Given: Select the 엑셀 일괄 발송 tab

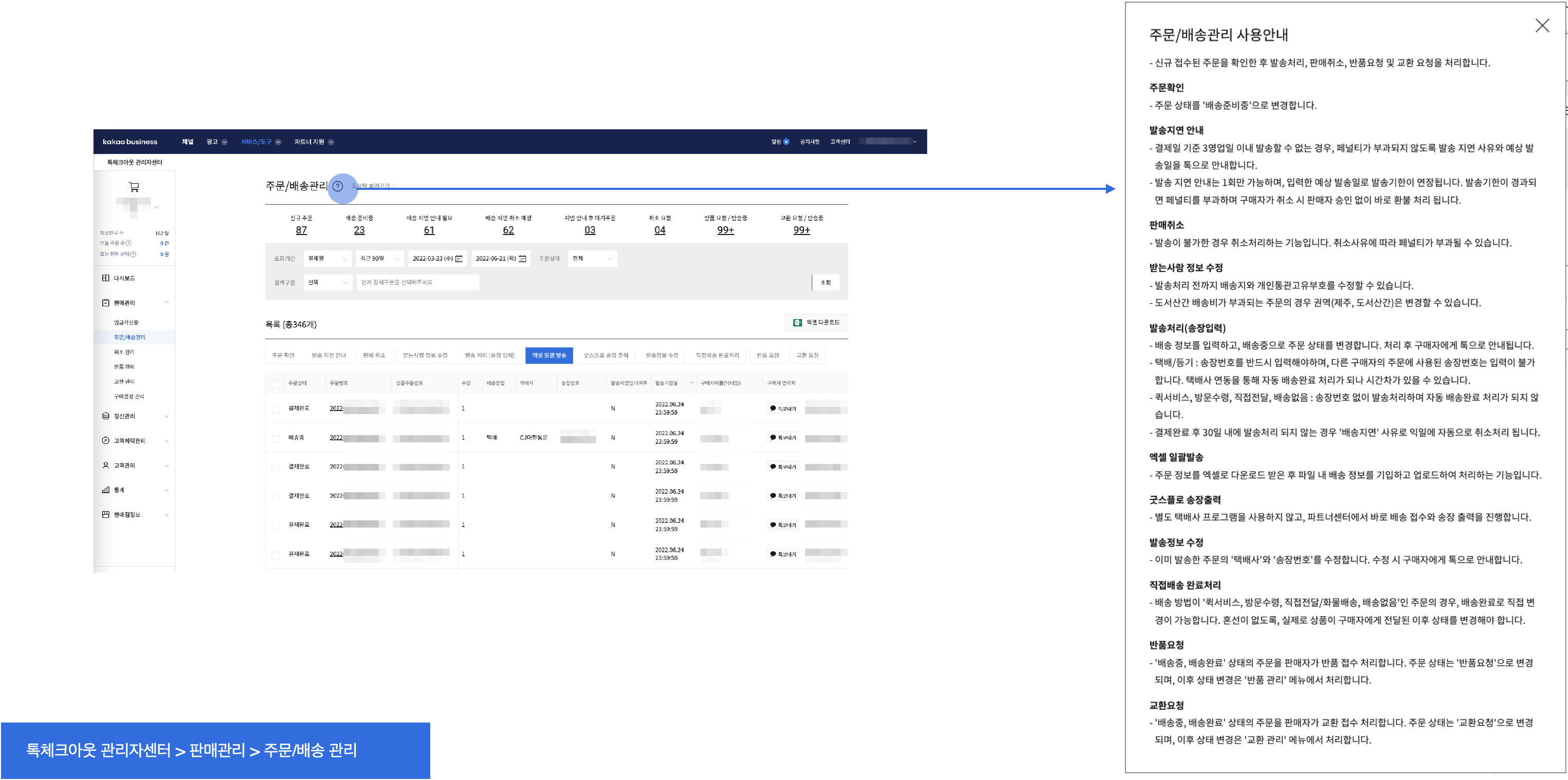Looking at the screenshot, I should [548, 355].
